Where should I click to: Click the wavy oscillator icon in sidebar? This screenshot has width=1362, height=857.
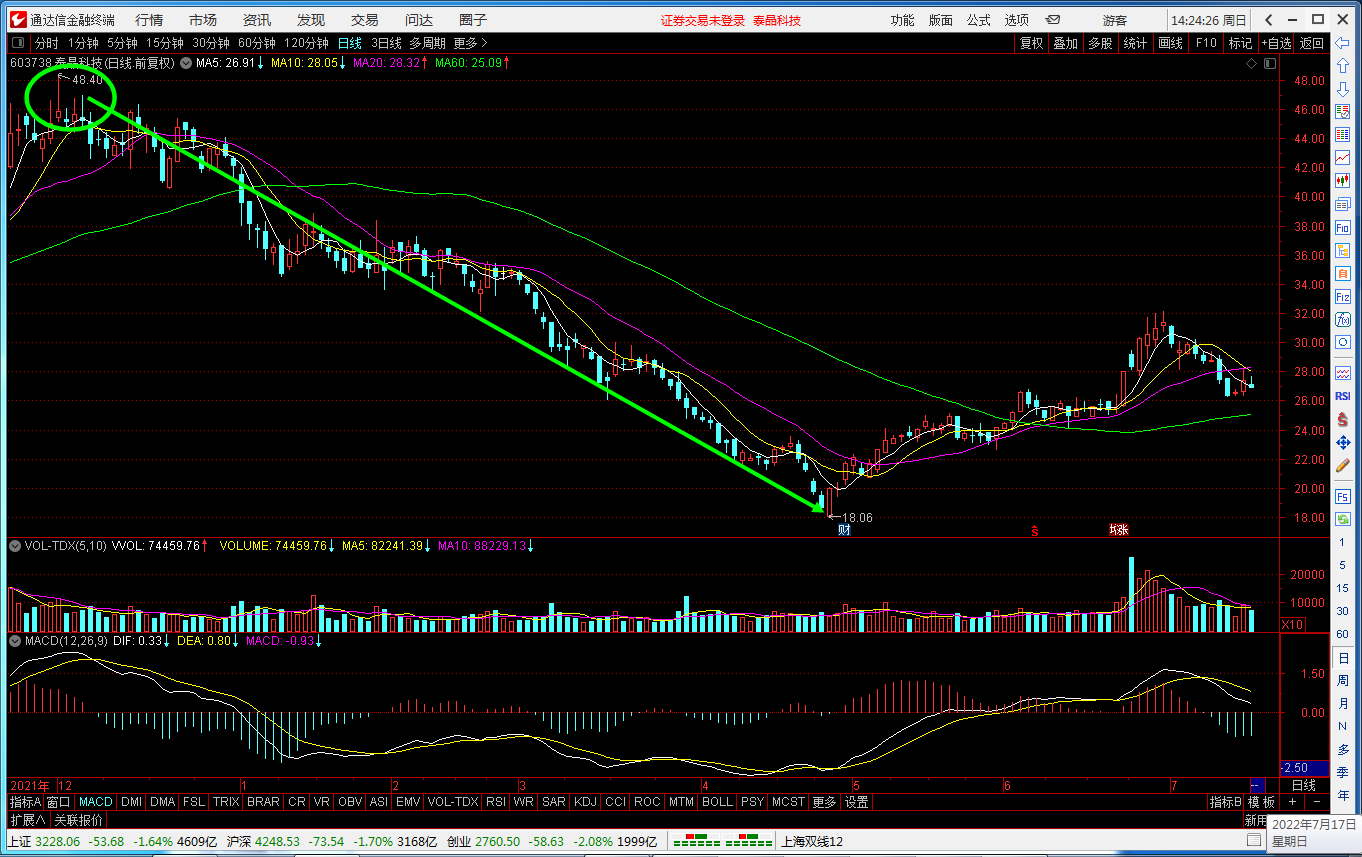click(1343, 372)
